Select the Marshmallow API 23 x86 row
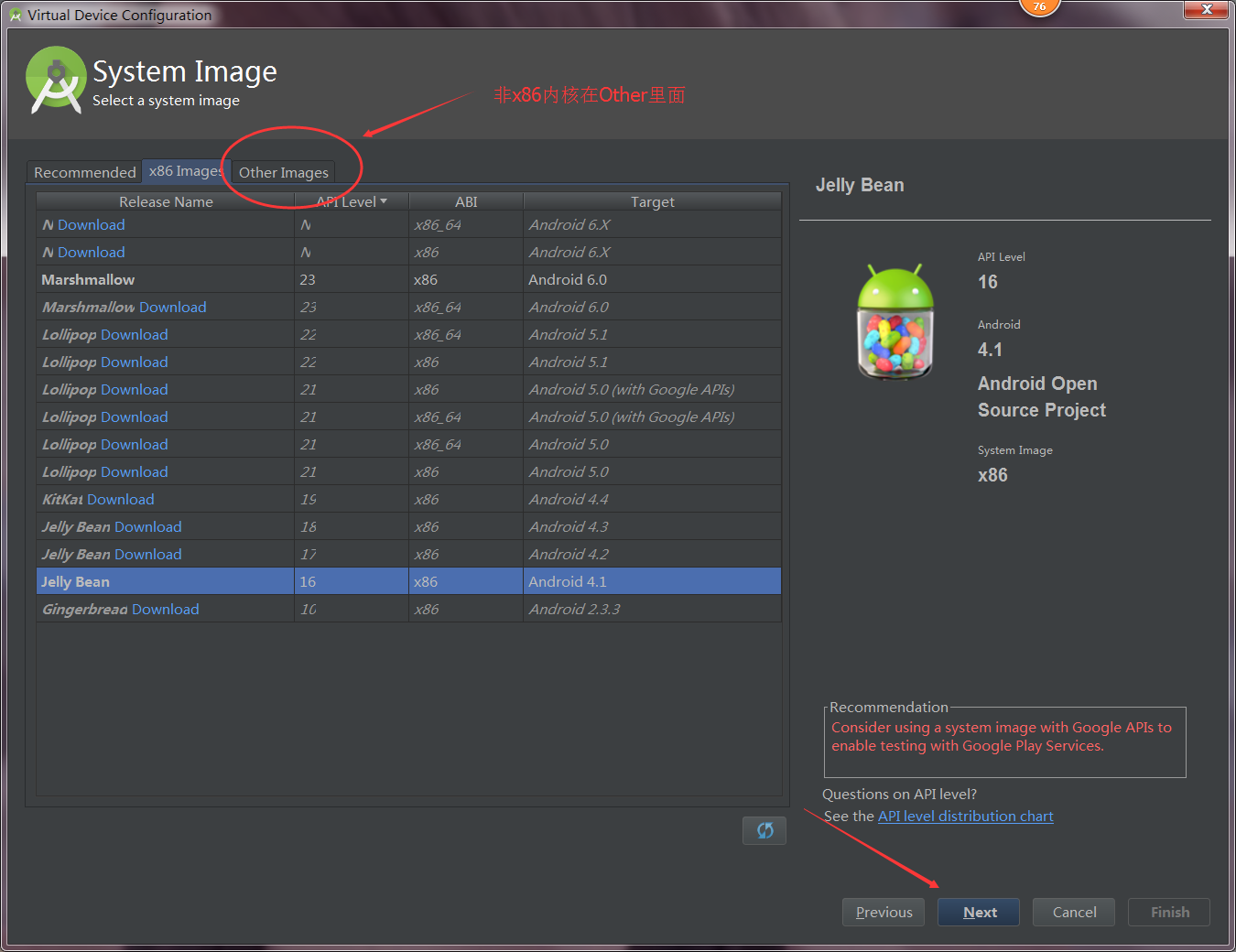 click(408, 279)
